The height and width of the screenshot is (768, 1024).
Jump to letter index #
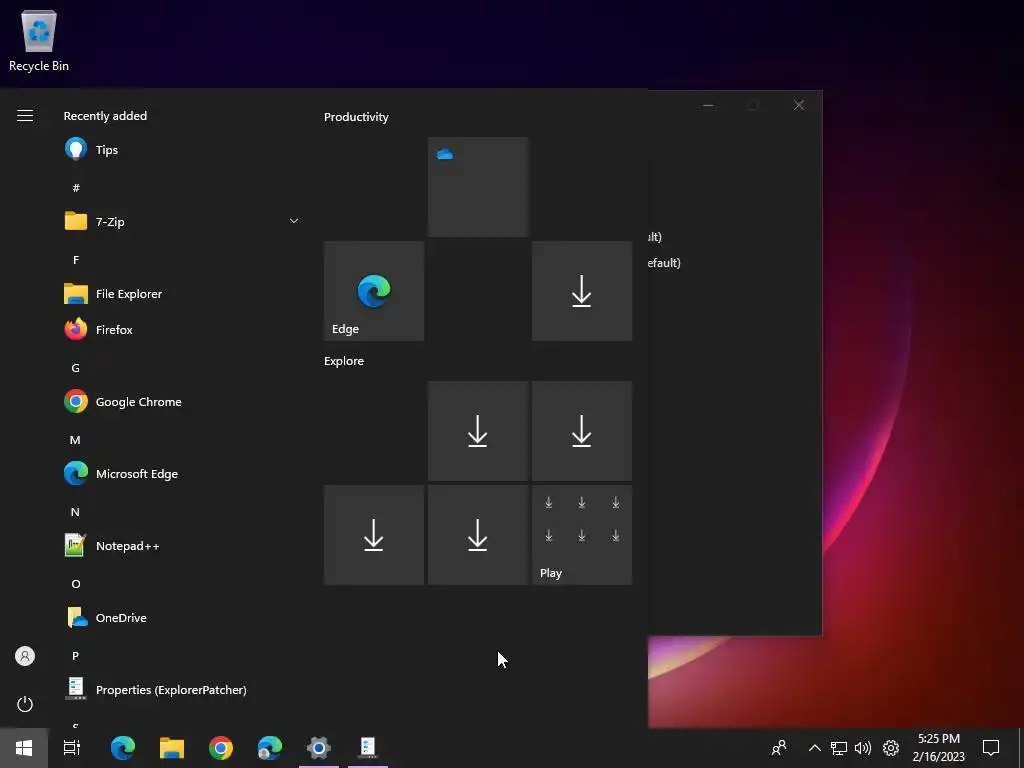coord(76,188)
